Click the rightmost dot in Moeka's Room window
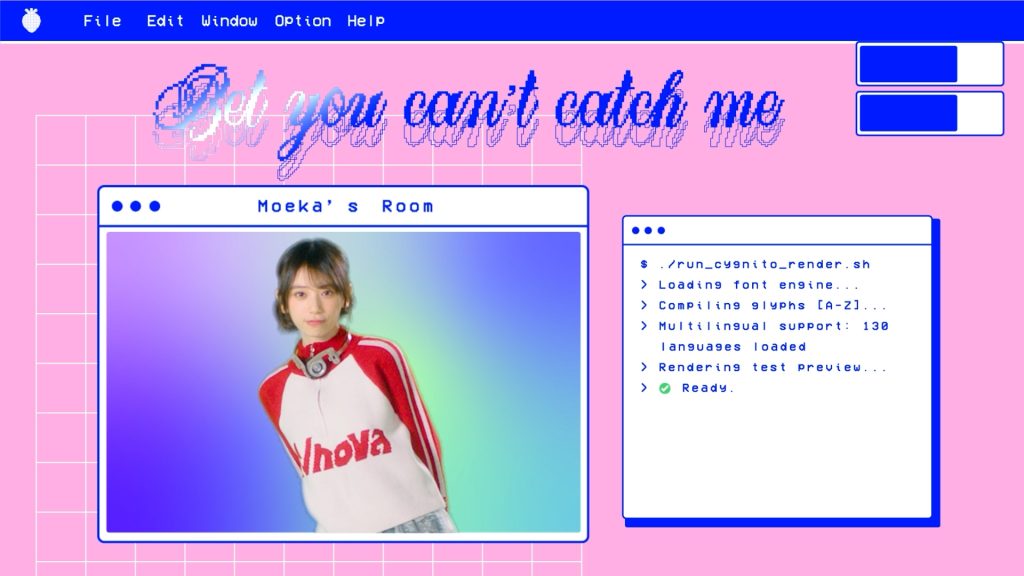The width and height of the screenshot is (1024, 576). pos(155,207)
